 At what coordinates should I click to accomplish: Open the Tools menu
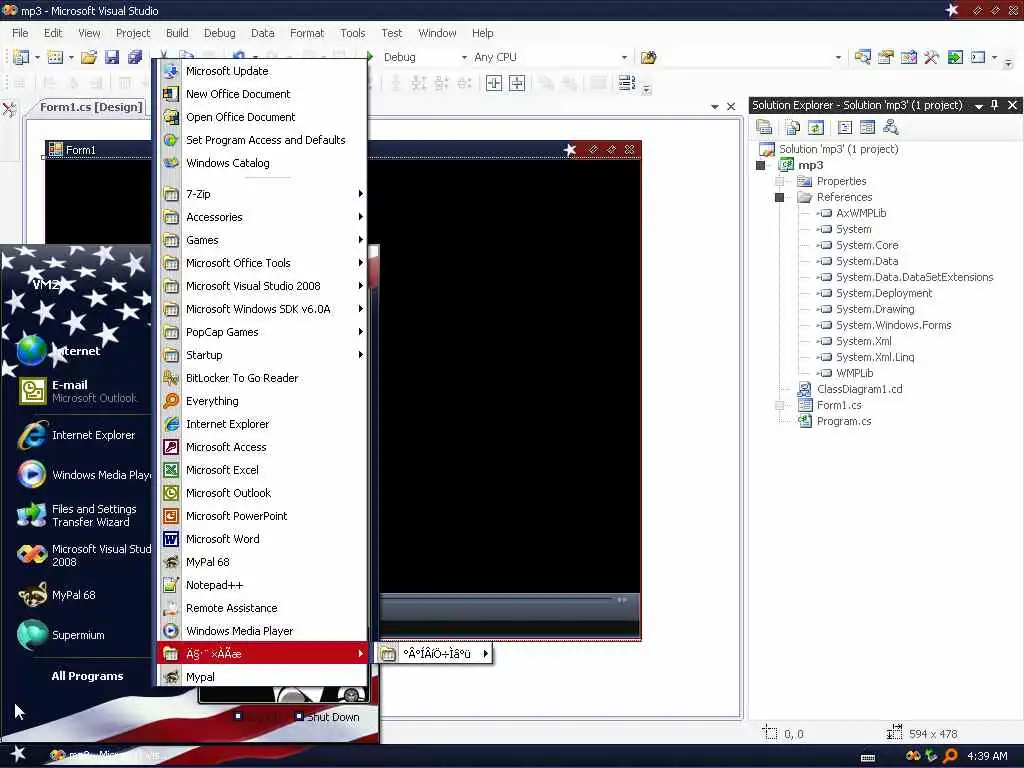coord(353,33)
